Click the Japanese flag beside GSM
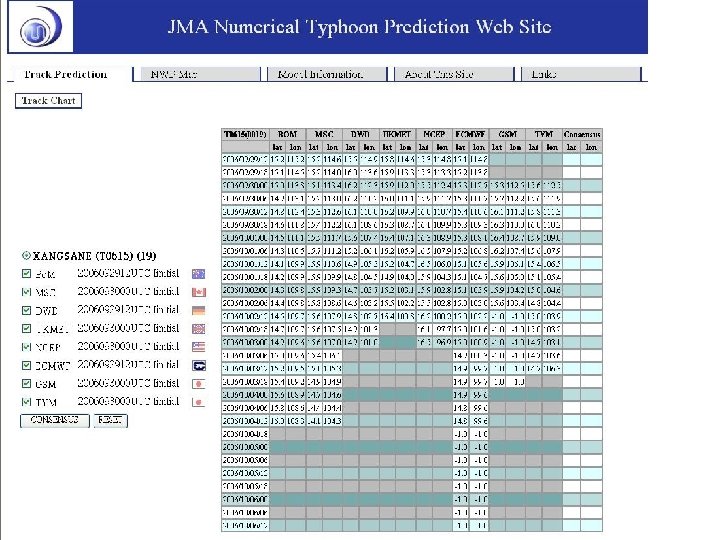The image size is (720, 540). pyautogui.click(x=198, y=384)
